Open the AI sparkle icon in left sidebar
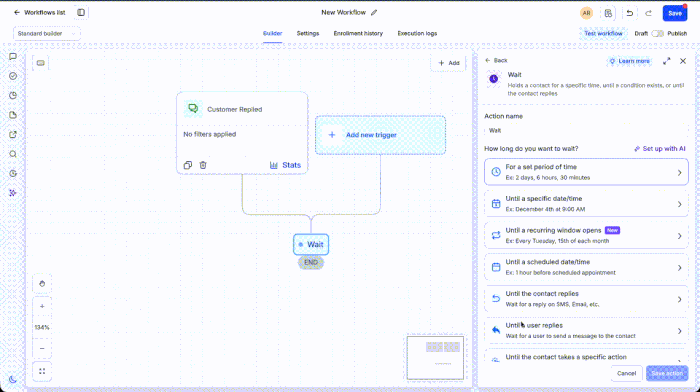This screenshot has height=392, width=700. (x=13, y=193)
